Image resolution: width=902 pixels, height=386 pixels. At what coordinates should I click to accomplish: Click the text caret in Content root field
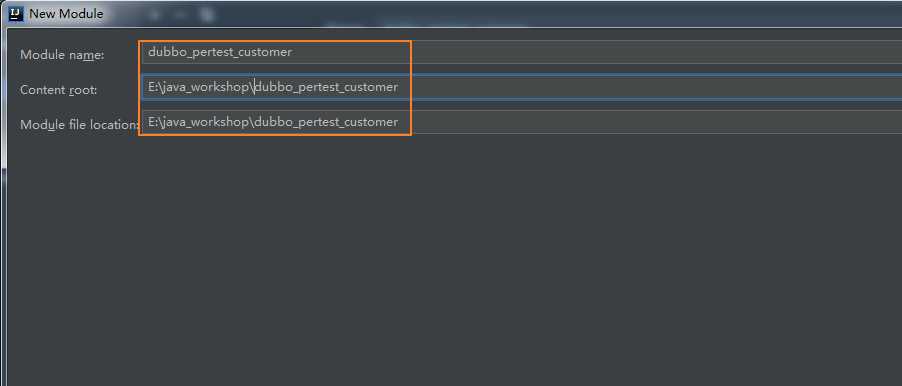coord(255,87)
